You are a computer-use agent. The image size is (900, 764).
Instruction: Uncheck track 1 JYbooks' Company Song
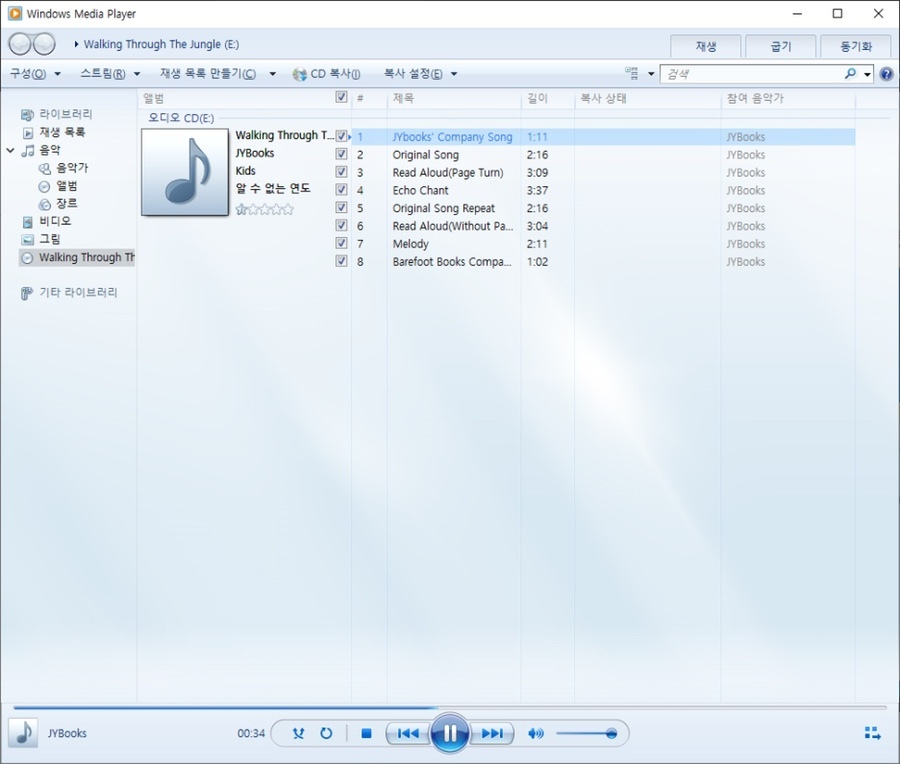click(342, 136)
